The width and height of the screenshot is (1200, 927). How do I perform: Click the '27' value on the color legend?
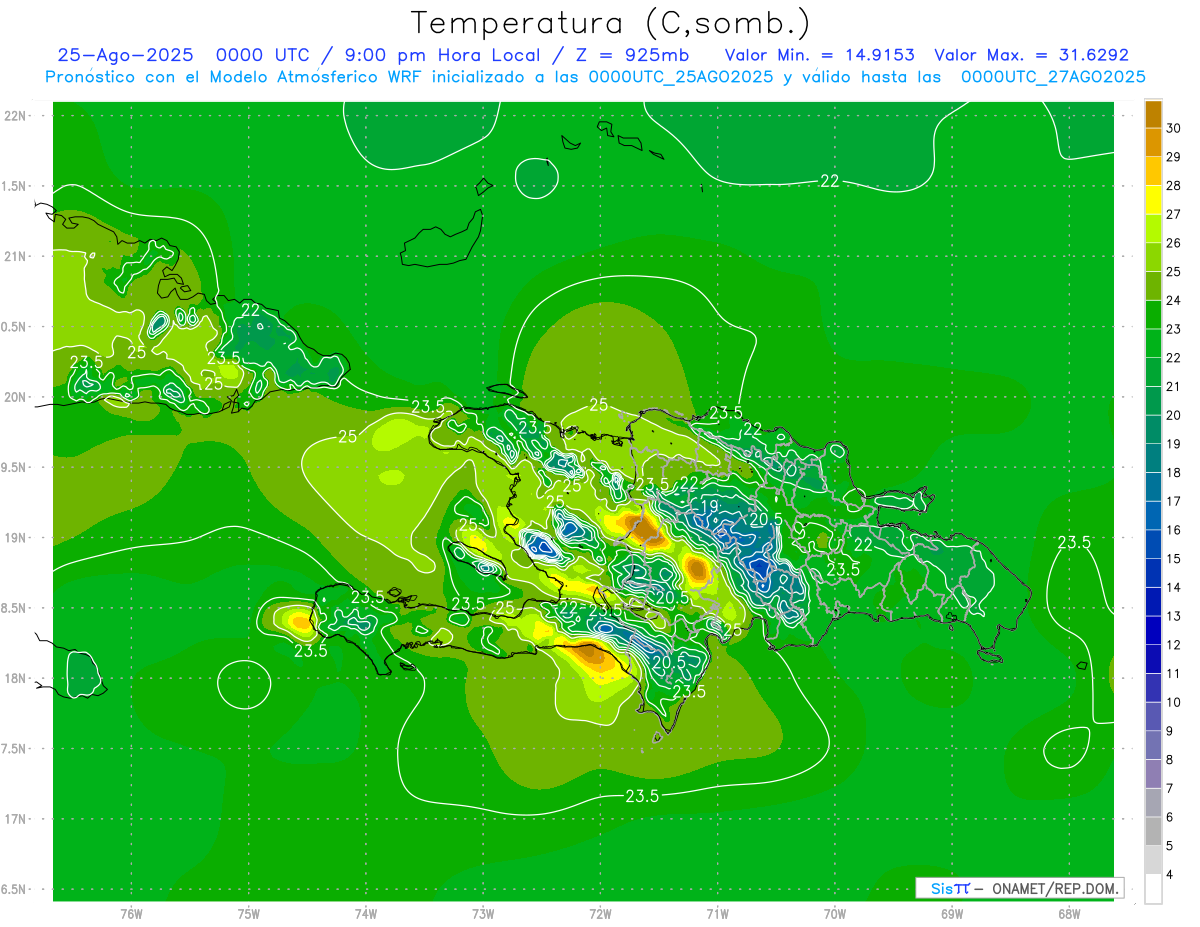coord(1174,214)
